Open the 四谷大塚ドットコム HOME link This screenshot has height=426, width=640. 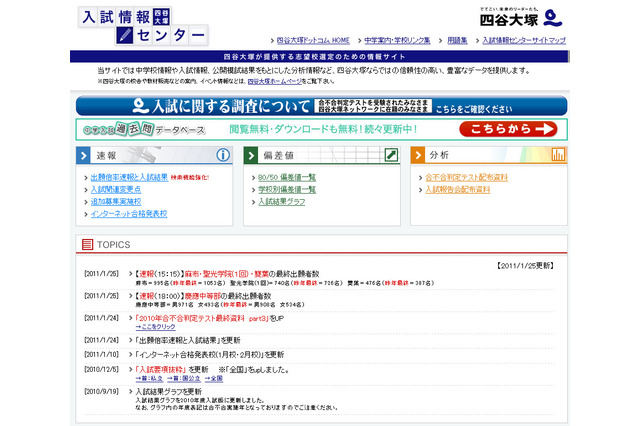(313, 40)
